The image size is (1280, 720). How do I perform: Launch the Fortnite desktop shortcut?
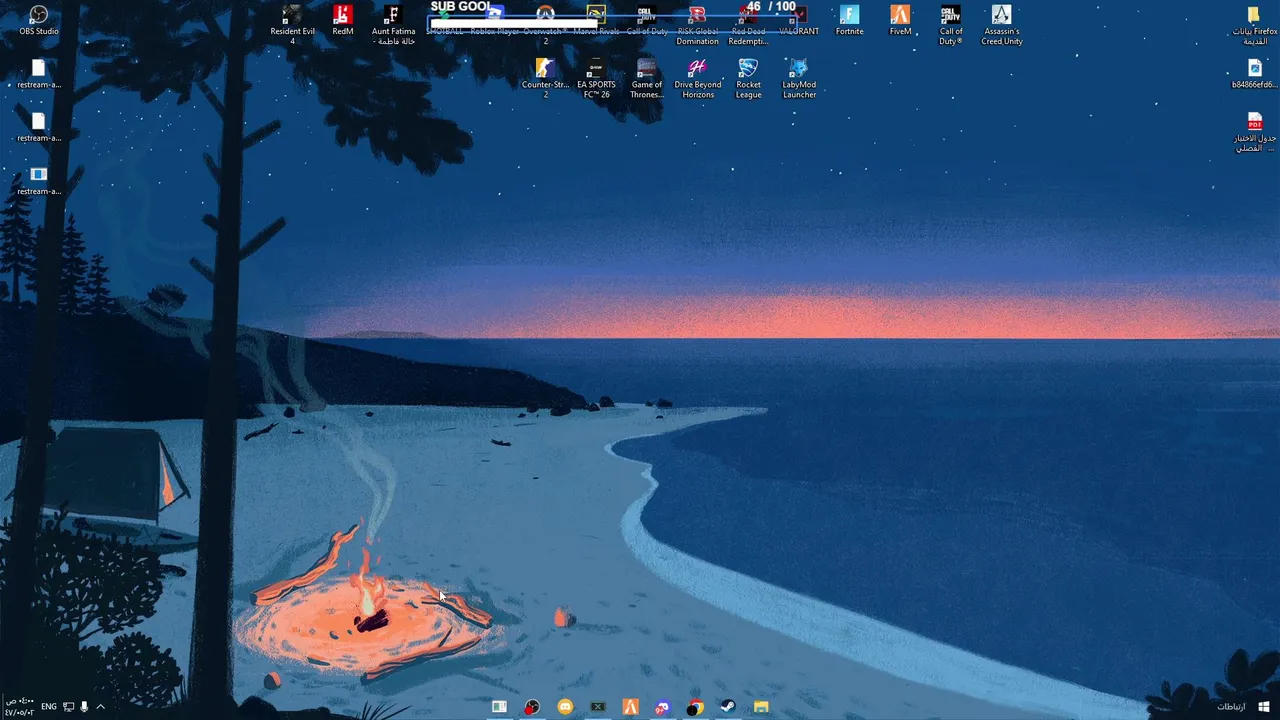pyautogui.click(x=849, y=20)
